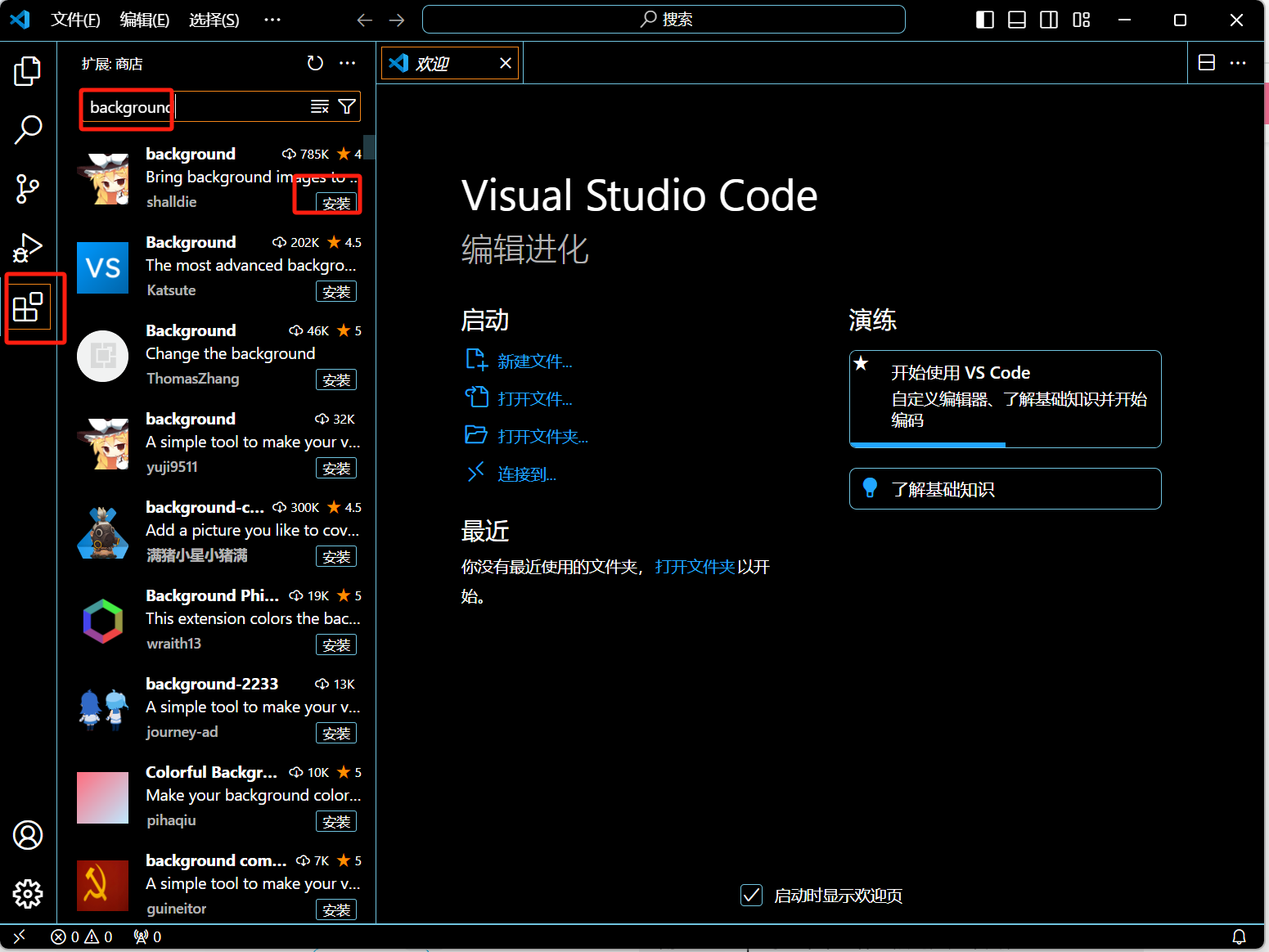Open the 文件(F) menu

[x=75, y=20]
